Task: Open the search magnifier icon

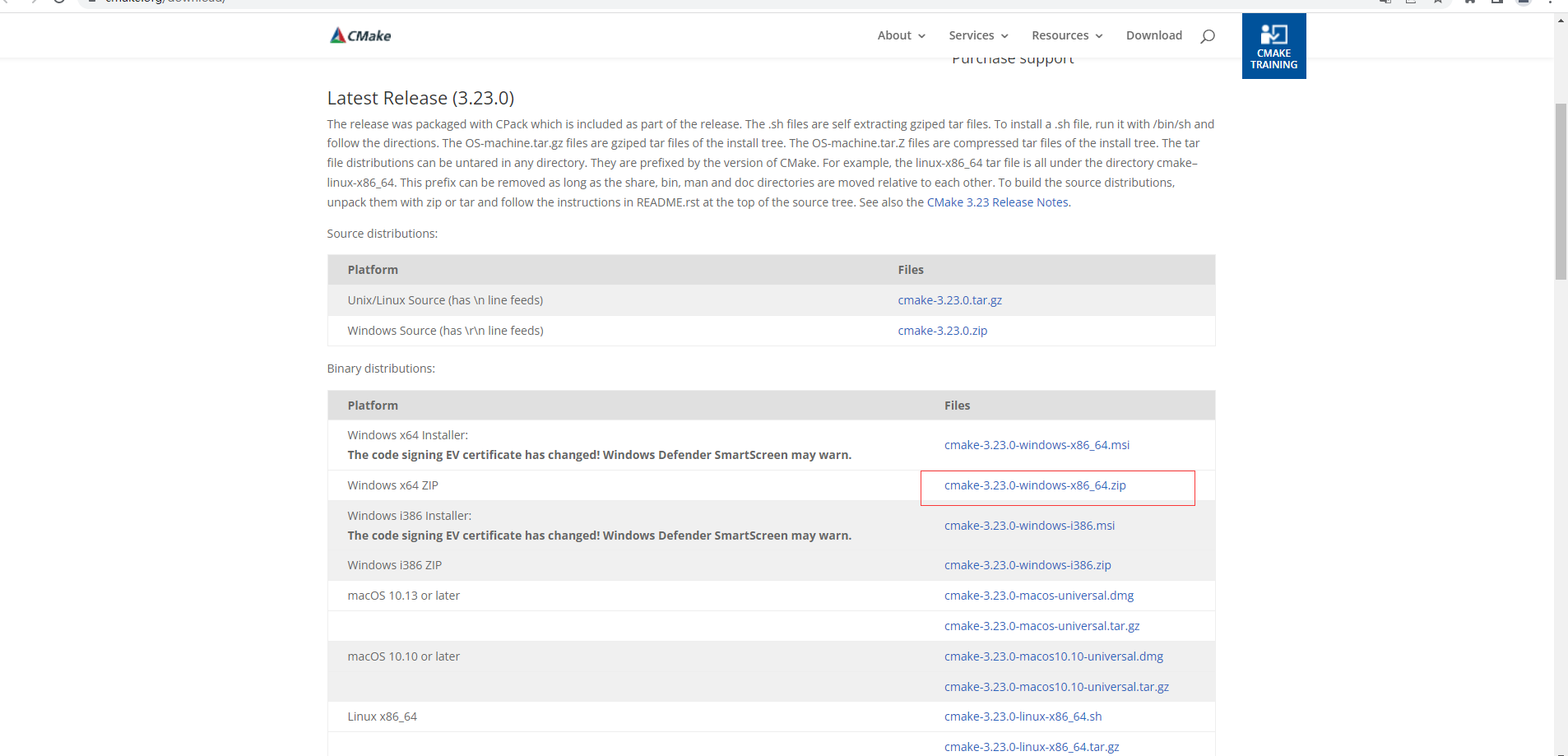Action: (x=1208, y=36)
